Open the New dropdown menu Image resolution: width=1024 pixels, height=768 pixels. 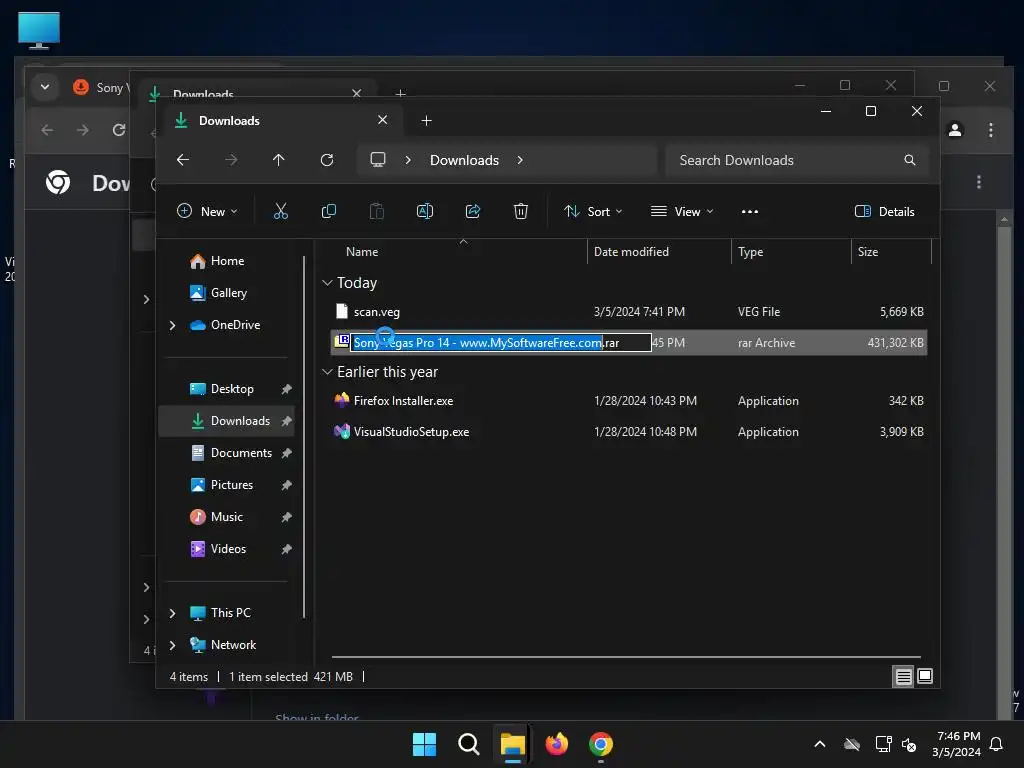tap(208, 211)
